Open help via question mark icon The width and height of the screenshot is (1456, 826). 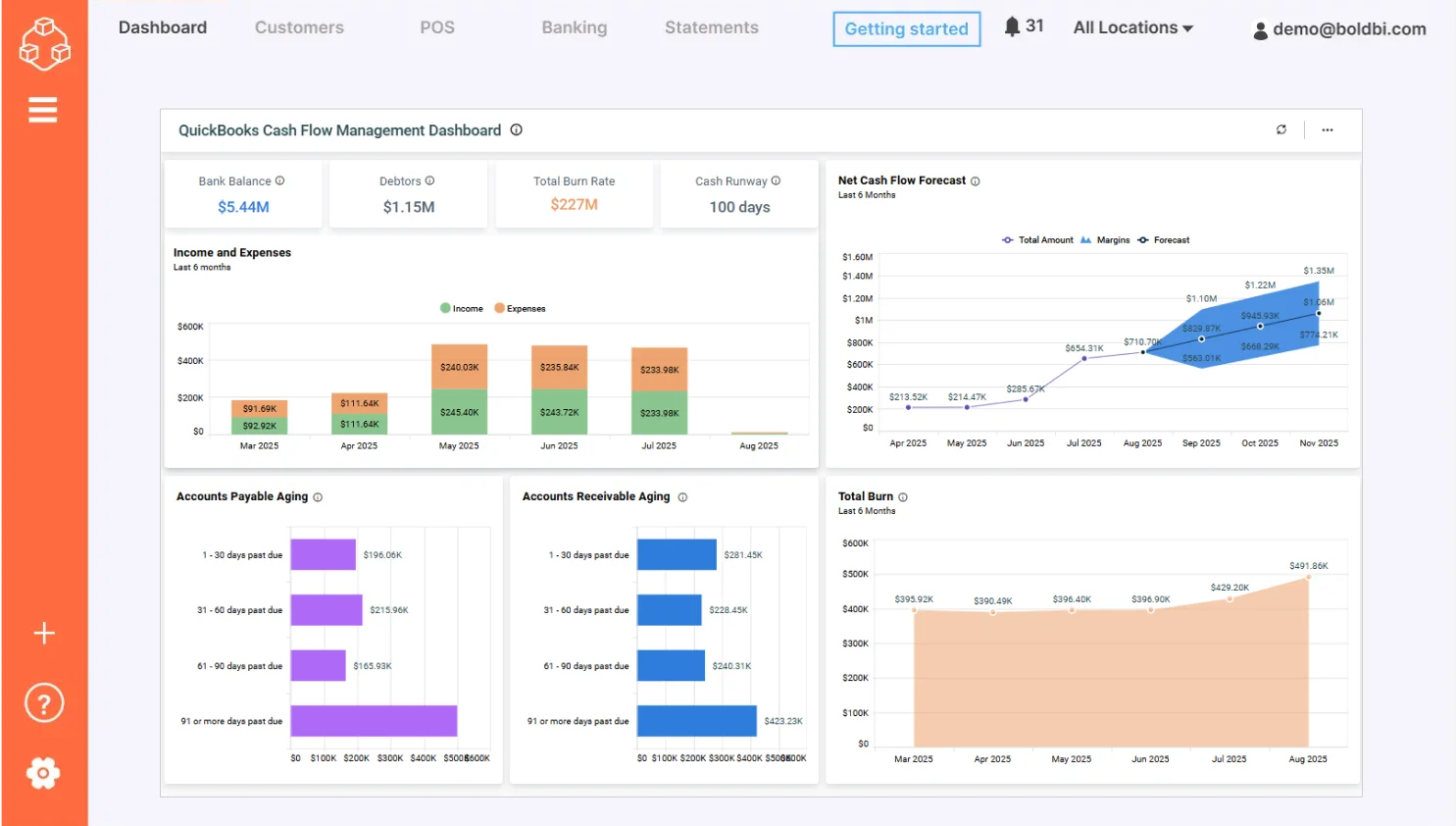pyautogui.click(x=43, y=702)
